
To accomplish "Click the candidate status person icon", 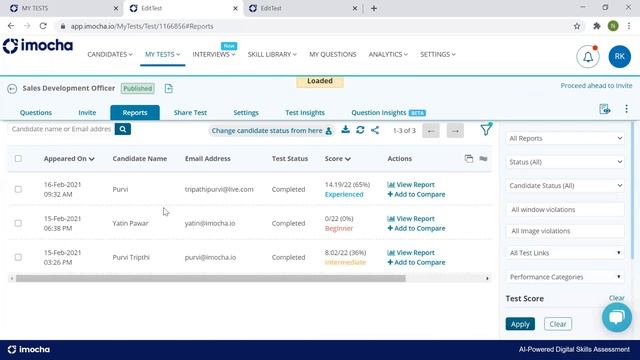I will (x=329, y=131).
